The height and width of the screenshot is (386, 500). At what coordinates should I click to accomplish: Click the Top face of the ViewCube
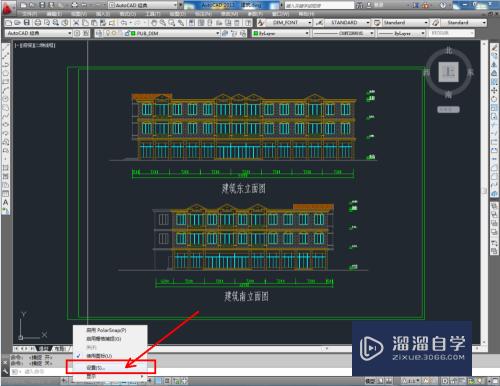[449, 72]
